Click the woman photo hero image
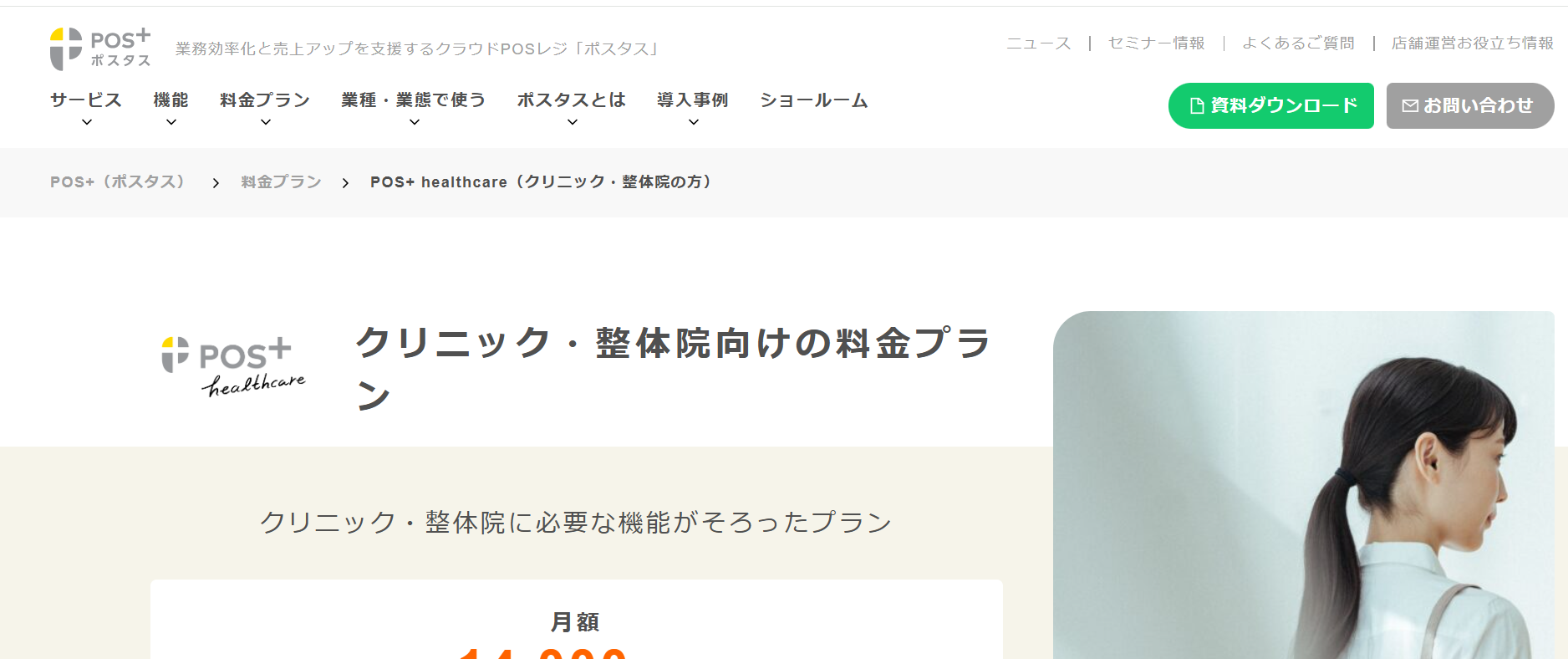 pyautogui.click(x=1304, y=485)
